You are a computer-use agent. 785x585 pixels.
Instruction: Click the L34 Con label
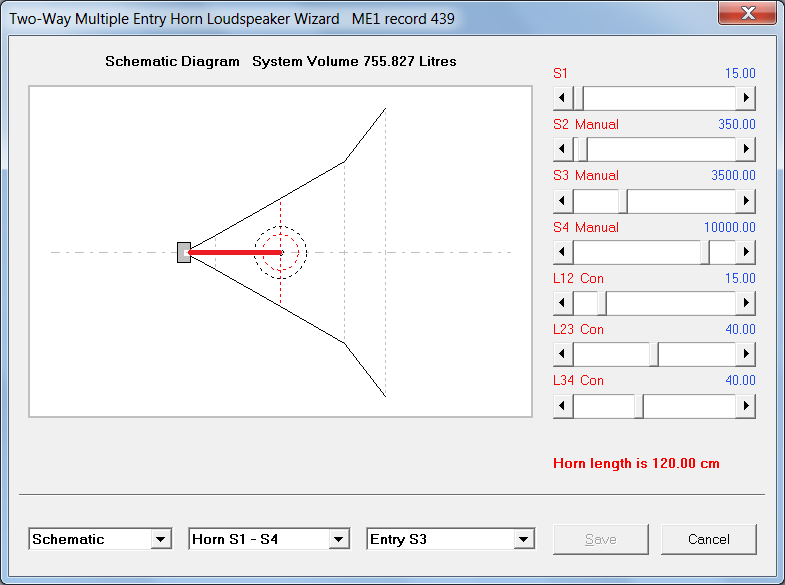[x=578, y=380]
